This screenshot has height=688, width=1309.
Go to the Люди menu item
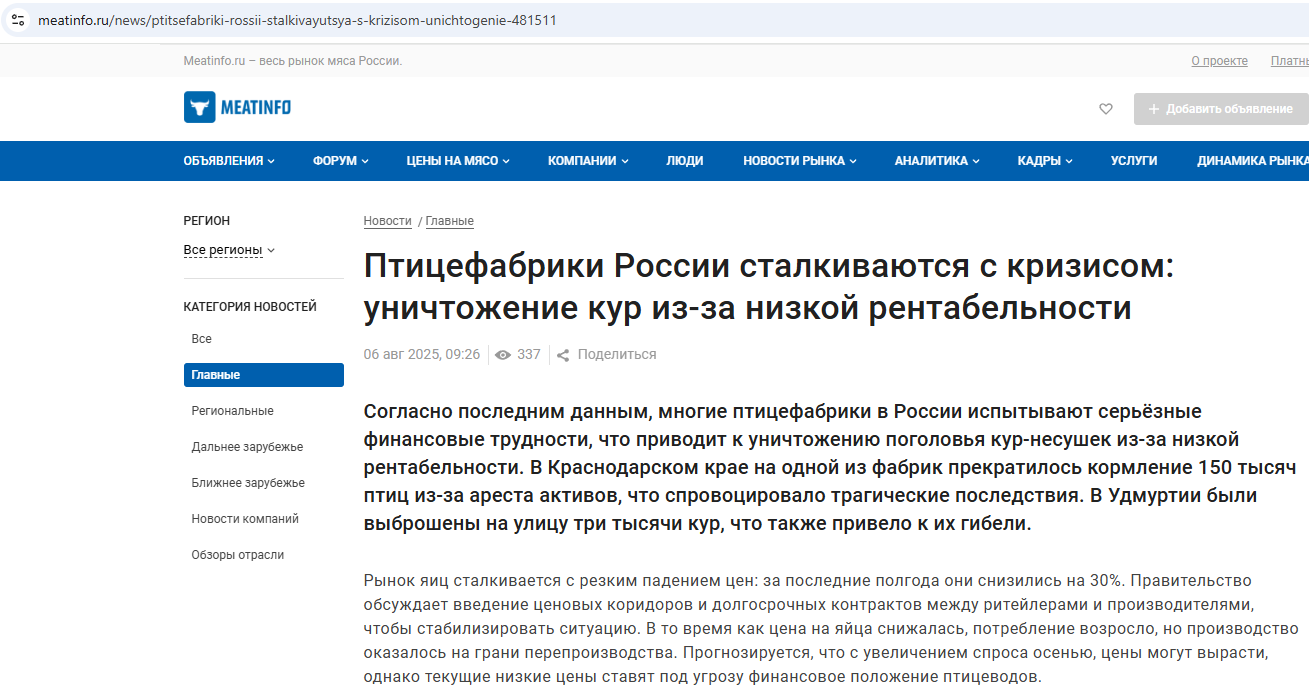tap(685, 161)
